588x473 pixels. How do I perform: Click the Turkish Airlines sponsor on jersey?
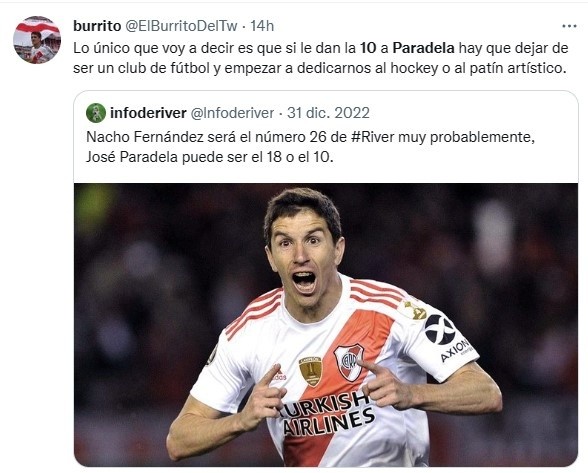coord(326,414)
